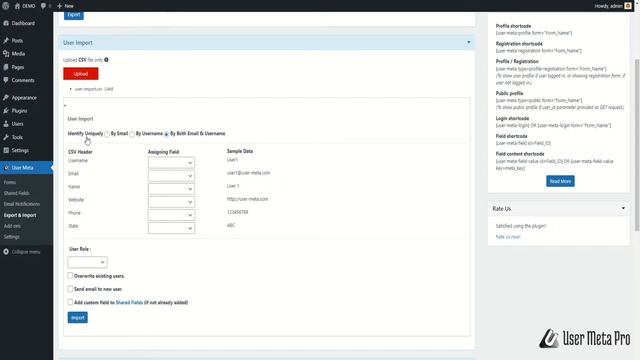Open Assigning Field dropdown for Website
Screen dimensions: 640x360
[x=171, y=202]
